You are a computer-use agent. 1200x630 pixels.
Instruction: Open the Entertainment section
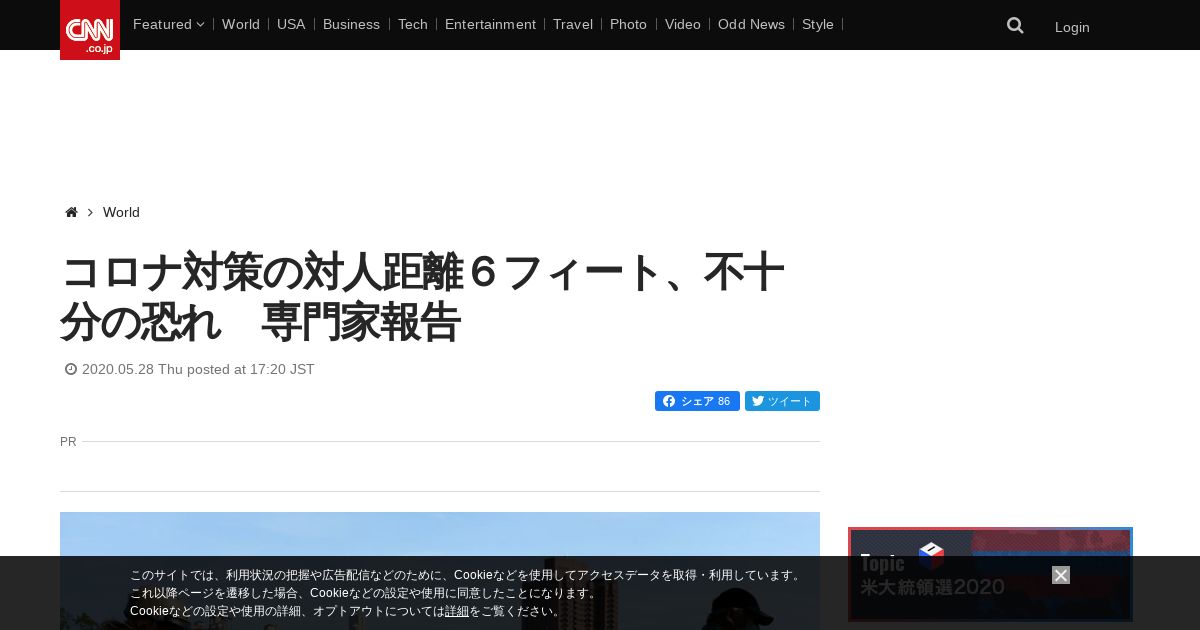[490, 24]
